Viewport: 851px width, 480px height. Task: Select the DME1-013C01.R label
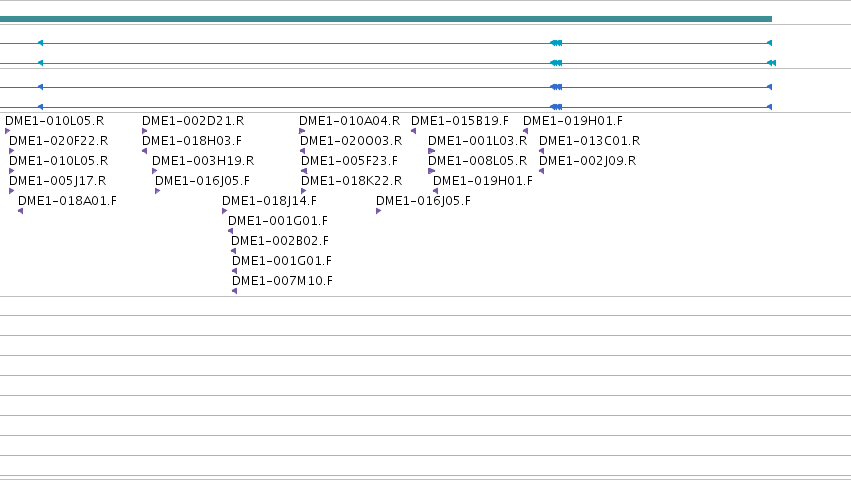click(x=589, y=141)
